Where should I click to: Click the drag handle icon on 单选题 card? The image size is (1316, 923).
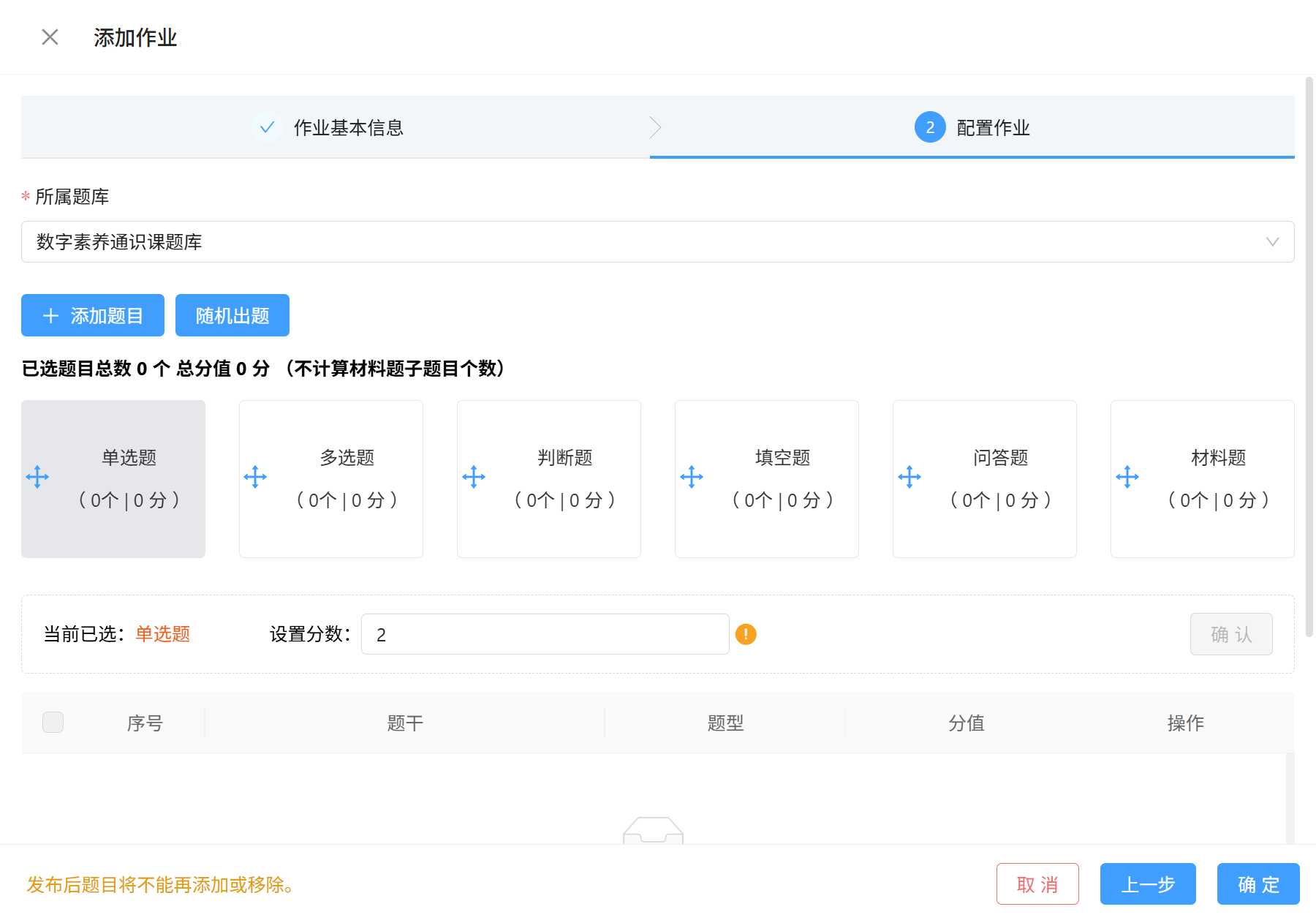coord(37,478)
